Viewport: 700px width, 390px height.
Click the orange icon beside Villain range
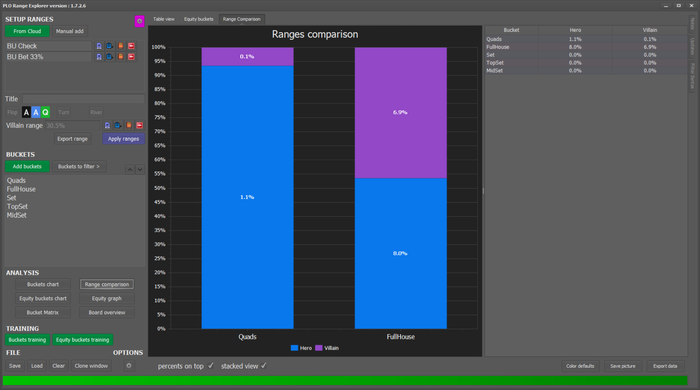tap(129, 125)
